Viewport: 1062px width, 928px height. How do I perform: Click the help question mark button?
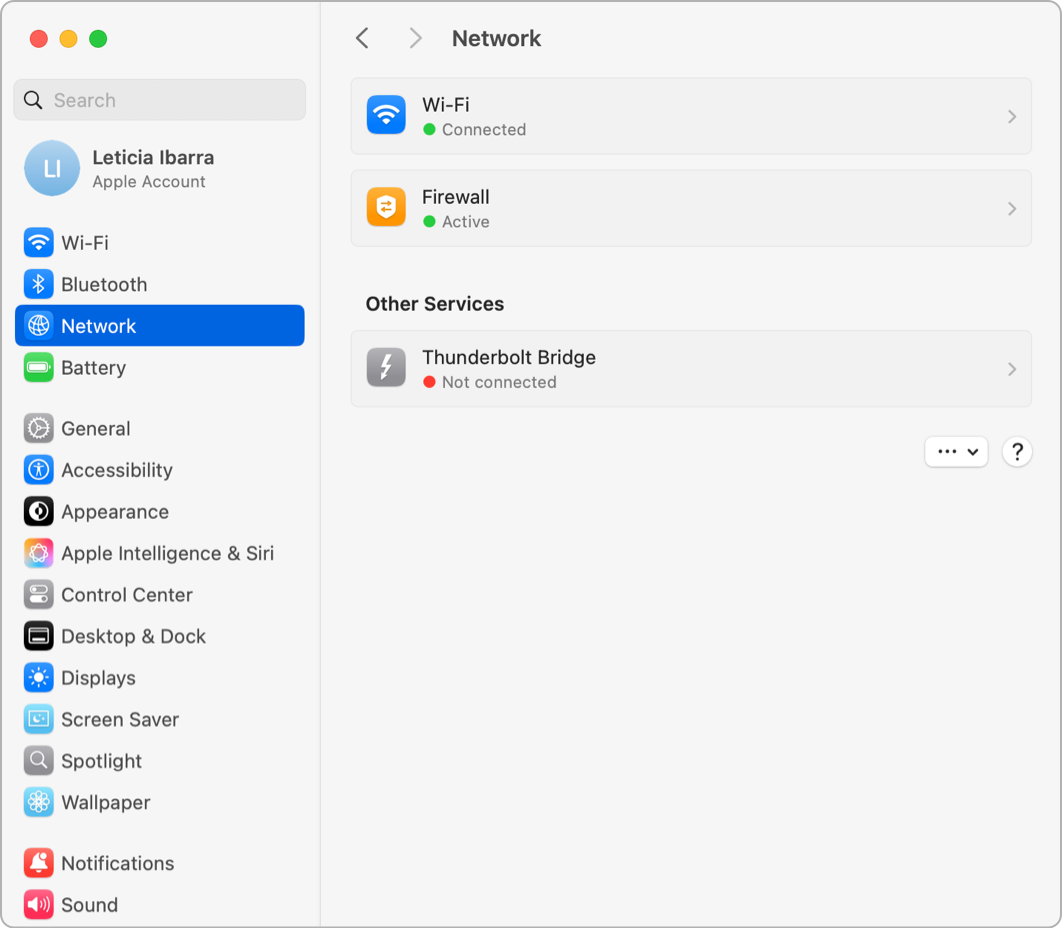point(1016,452)
